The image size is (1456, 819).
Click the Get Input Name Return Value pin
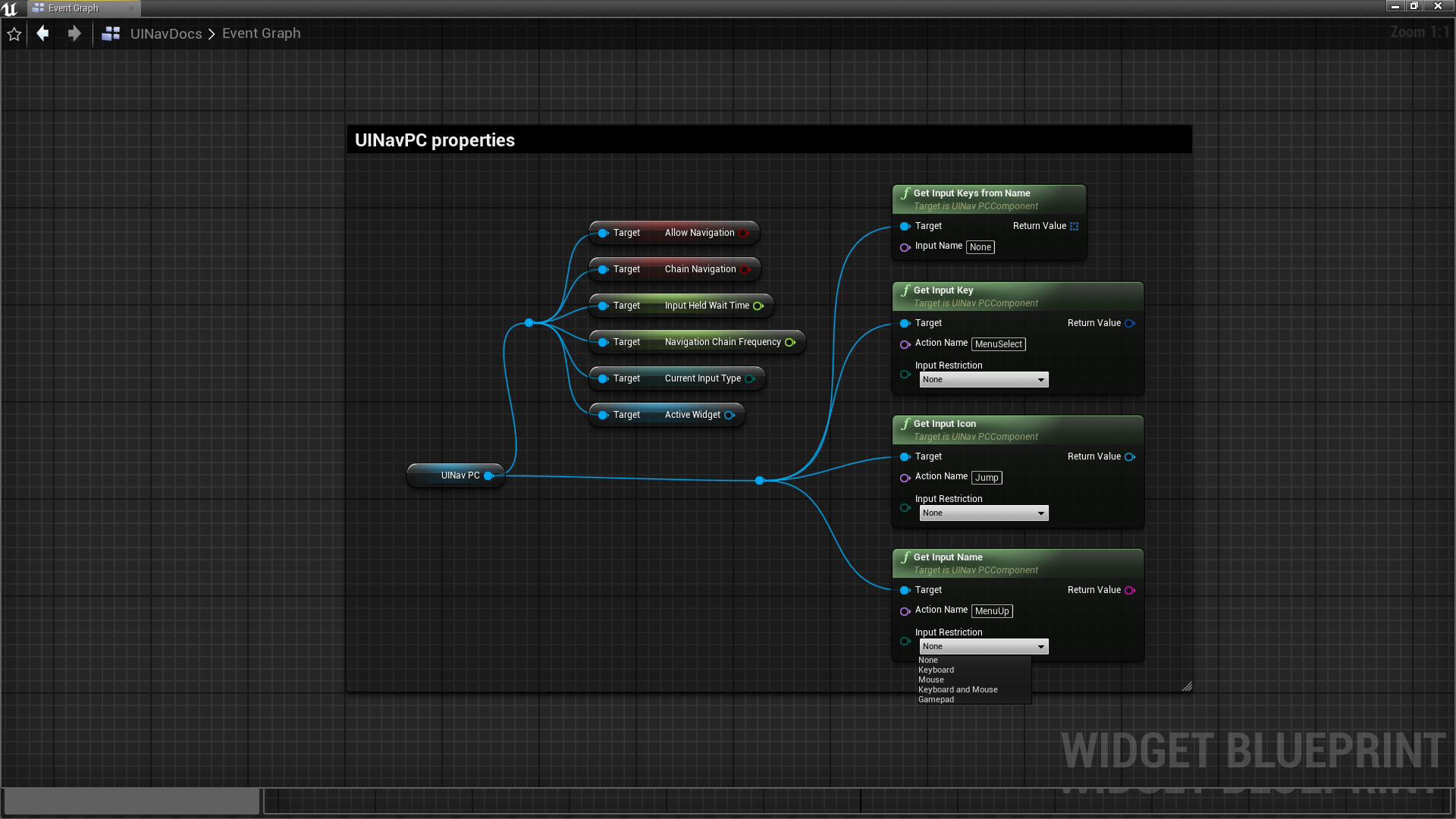1129,590
